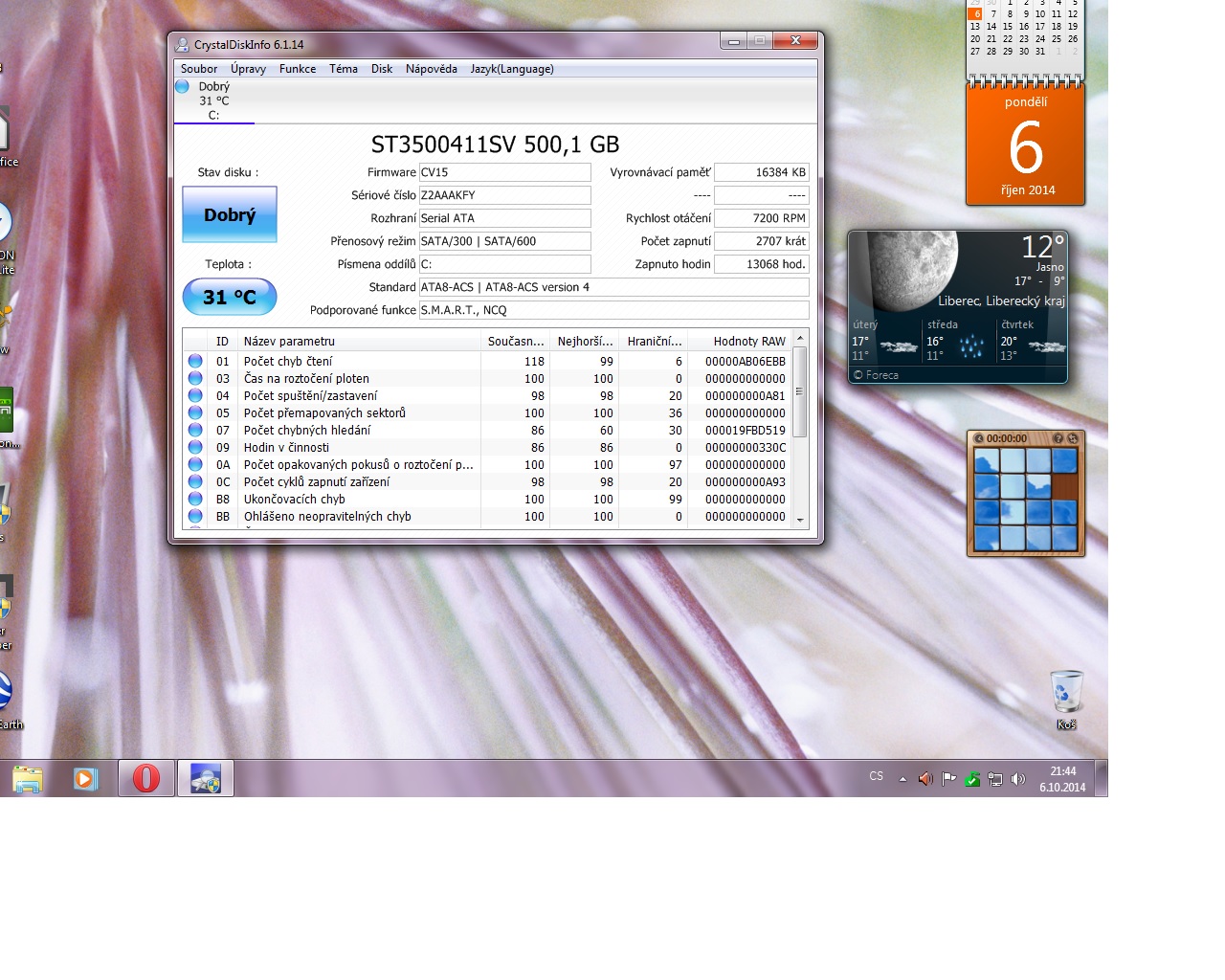
Task: Click RAW value 000019FBD519
Action: [746, 431]
